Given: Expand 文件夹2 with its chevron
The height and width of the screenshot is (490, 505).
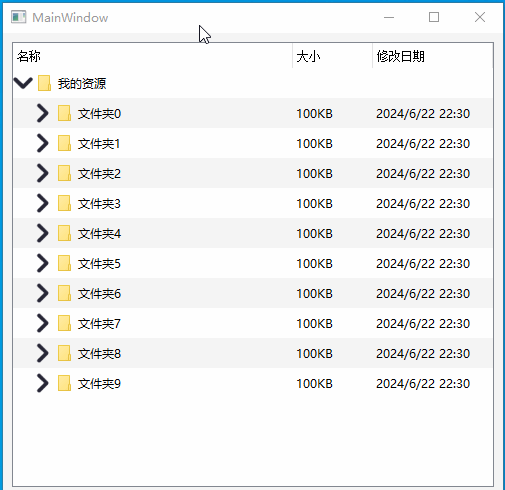Looking at the screenshot, I should (x=42, y=173).
